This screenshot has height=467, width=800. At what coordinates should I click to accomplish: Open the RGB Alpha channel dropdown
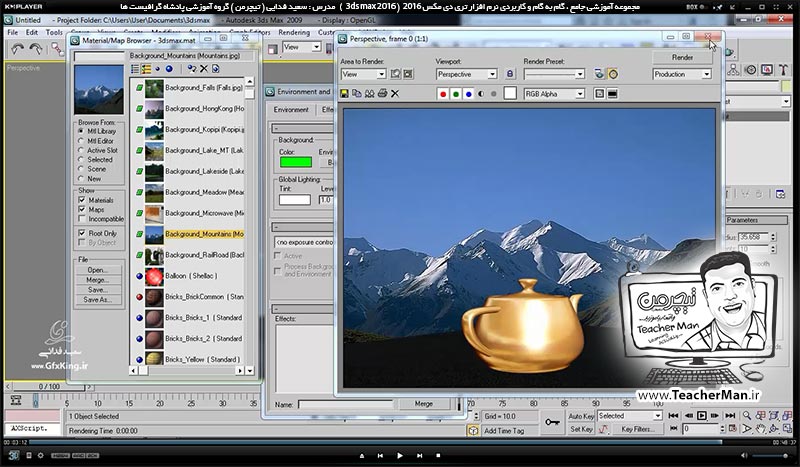point(554,94)
